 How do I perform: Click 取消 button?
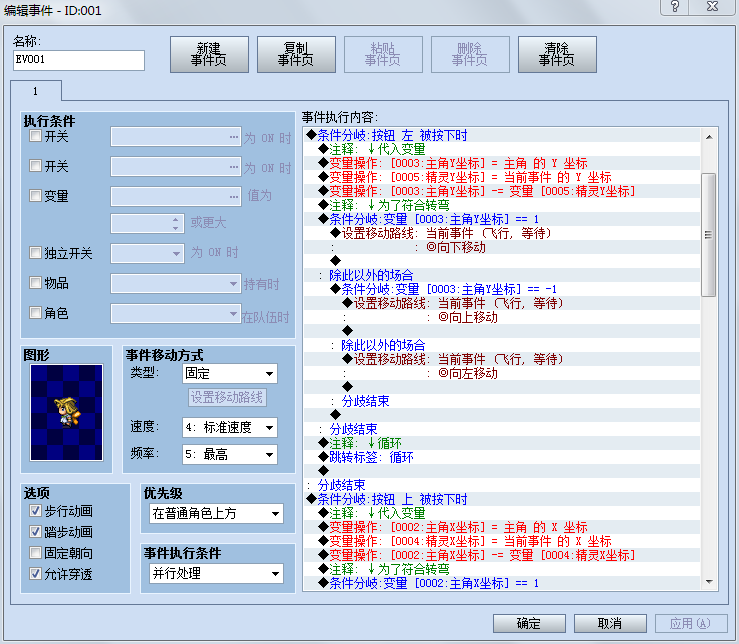pos(610,623)
